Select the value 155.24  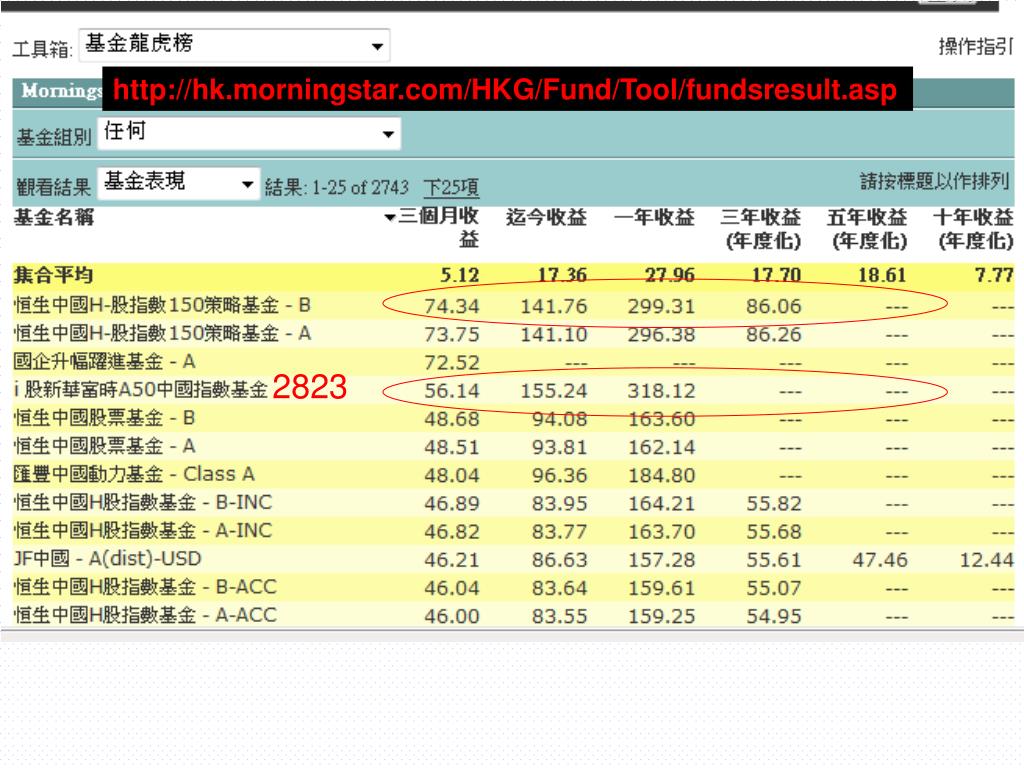click(554, 391)
